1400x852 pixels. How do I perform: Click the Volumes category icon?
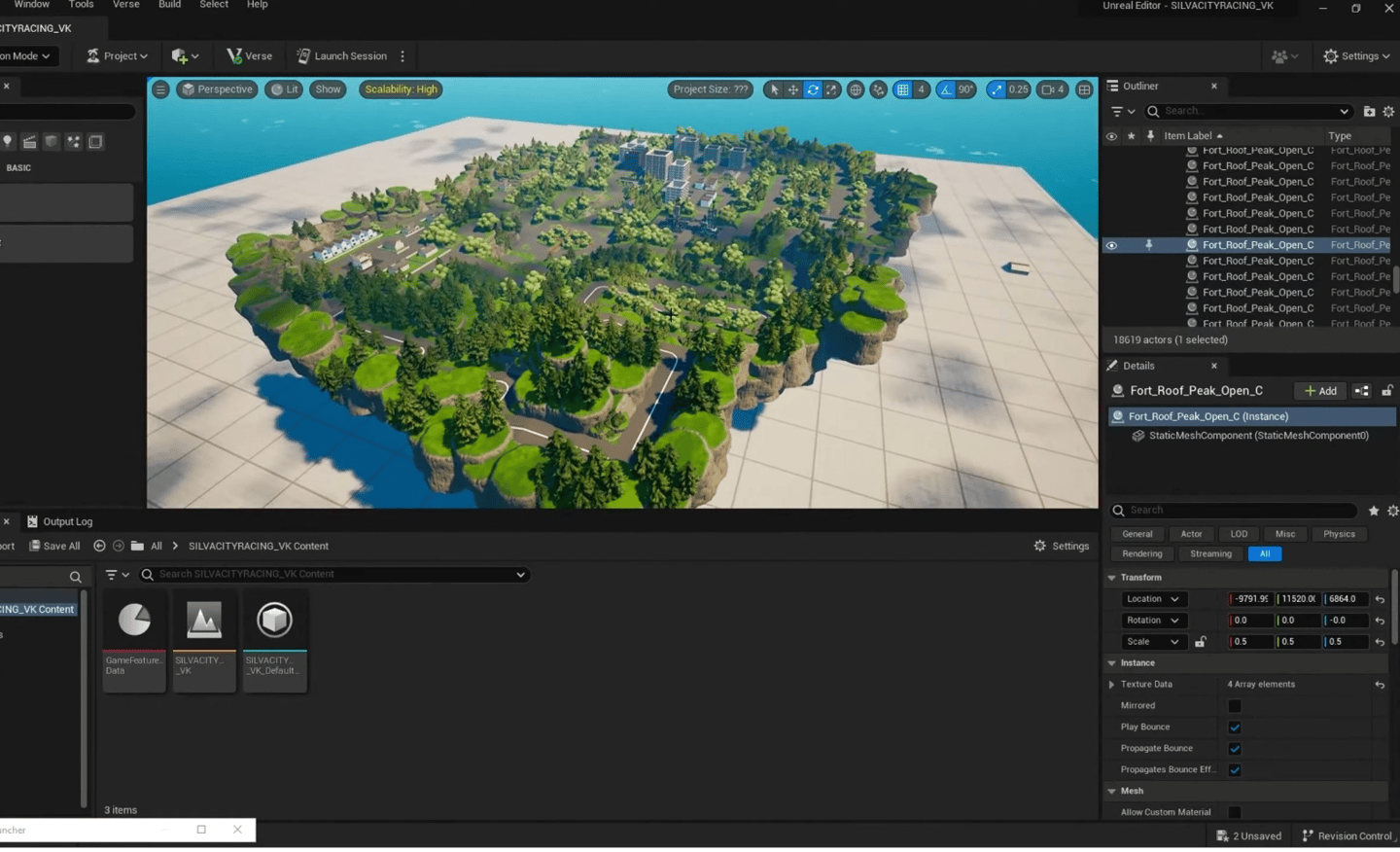click(95, 142)
